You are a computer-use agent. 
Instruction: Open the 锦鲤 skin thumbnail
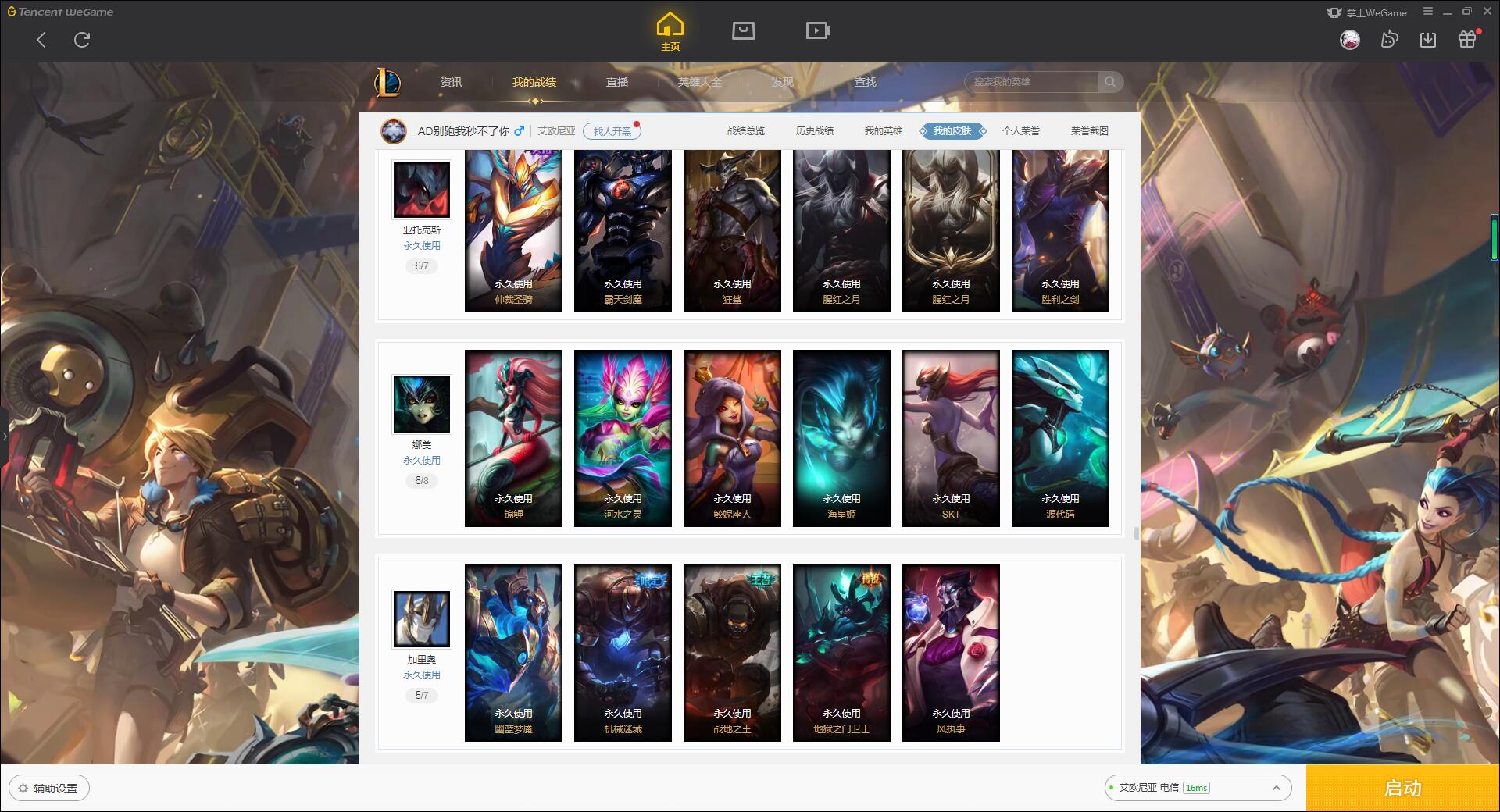[513, 438]
